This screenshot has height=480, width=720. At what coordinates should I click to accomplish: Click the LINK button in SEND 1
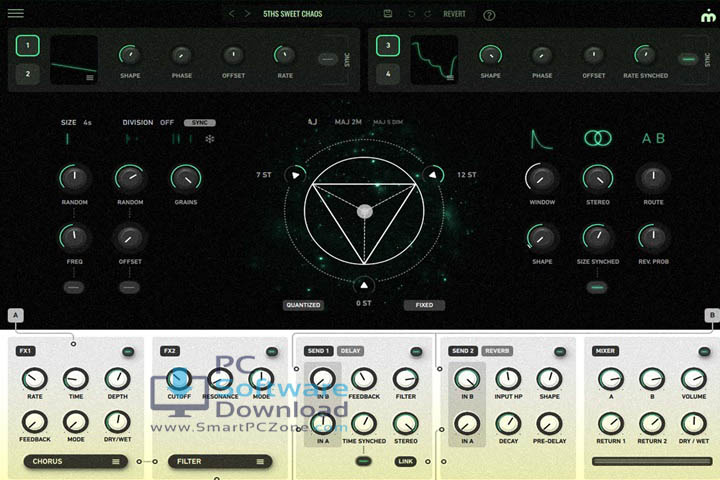pyautogui.click(x=405, y=461)
